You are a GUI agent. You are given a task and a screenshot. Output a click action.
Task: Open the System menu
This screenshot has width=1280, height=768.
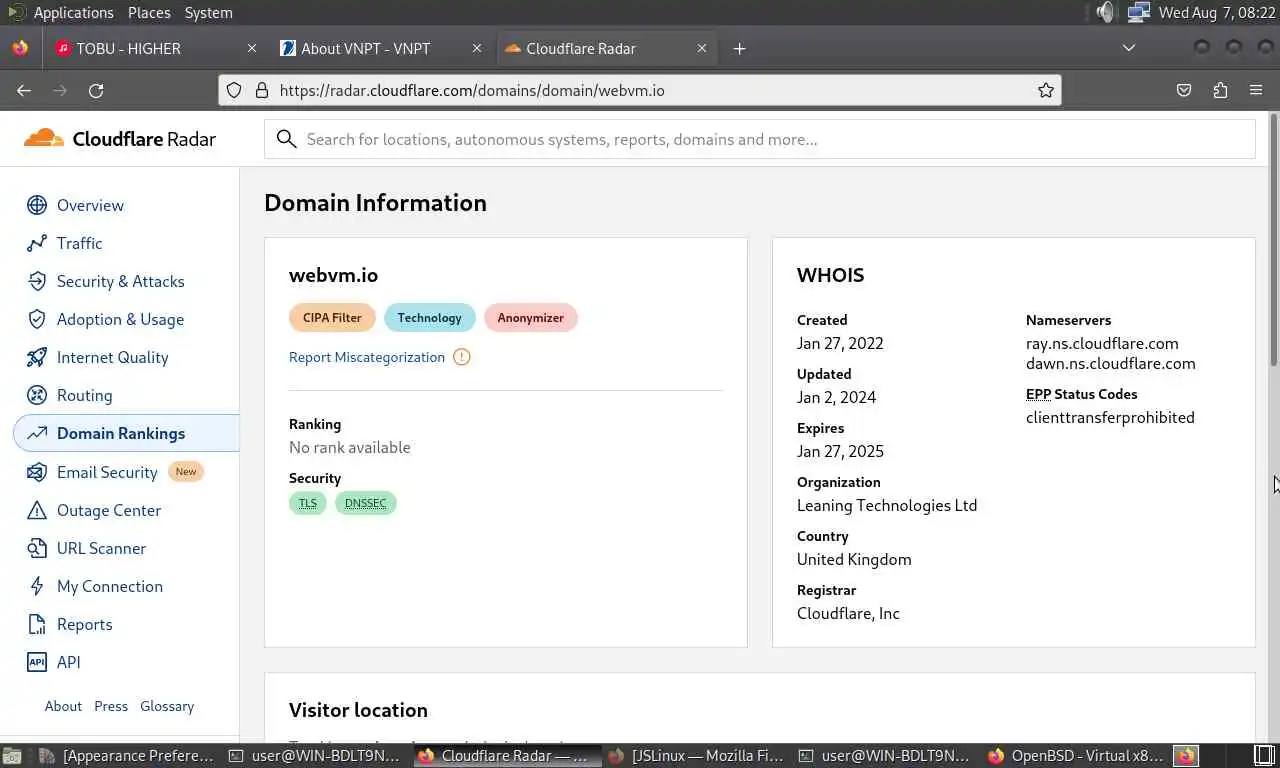coord(208,12)
